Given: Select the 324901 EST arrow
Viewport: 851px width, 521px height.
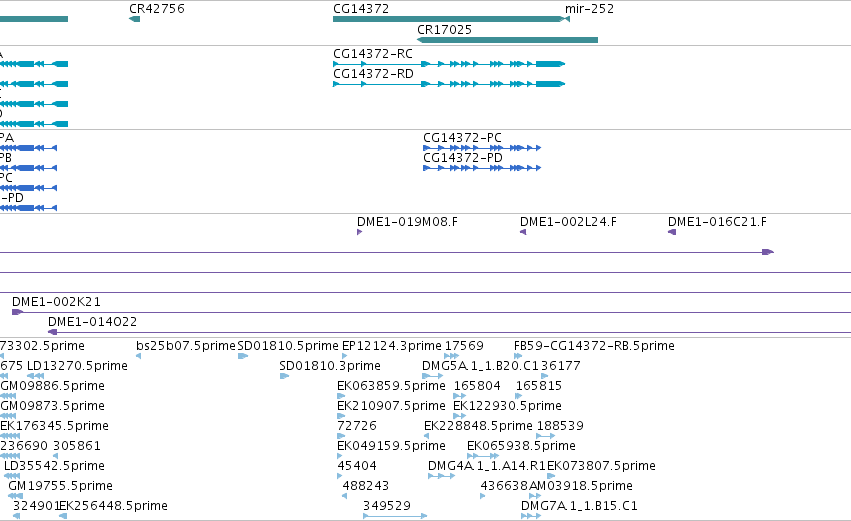Looking at the screenshot, I should 16,516.
